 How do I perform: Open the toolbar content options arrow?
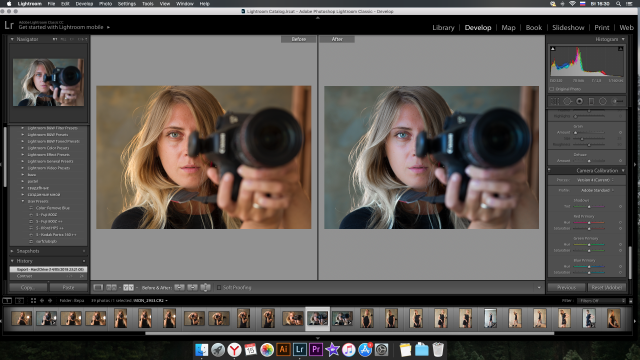(x=539, y=287)
